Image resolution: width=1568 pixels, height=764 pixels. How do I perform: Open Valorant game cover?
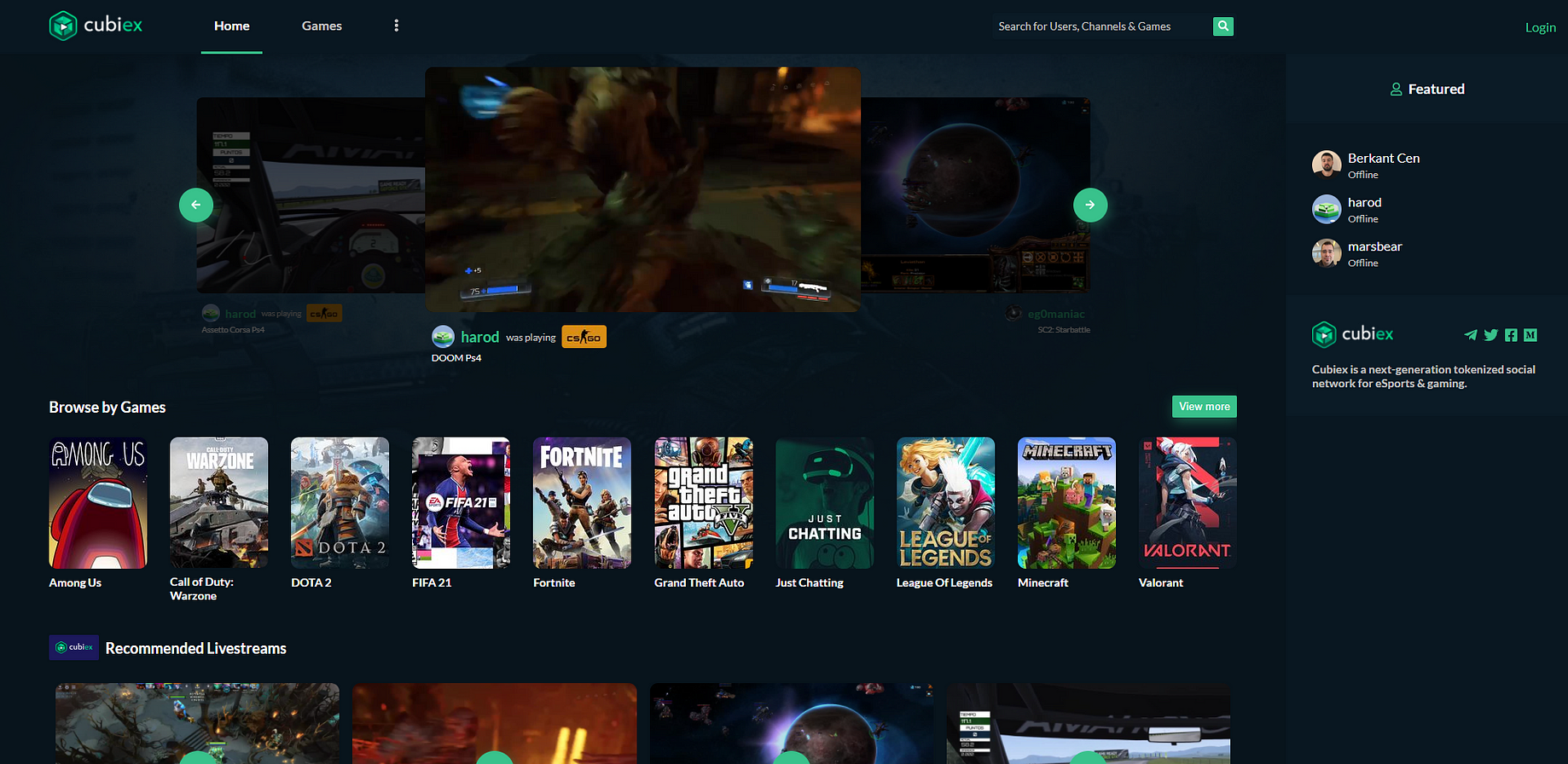[1188, 503]
